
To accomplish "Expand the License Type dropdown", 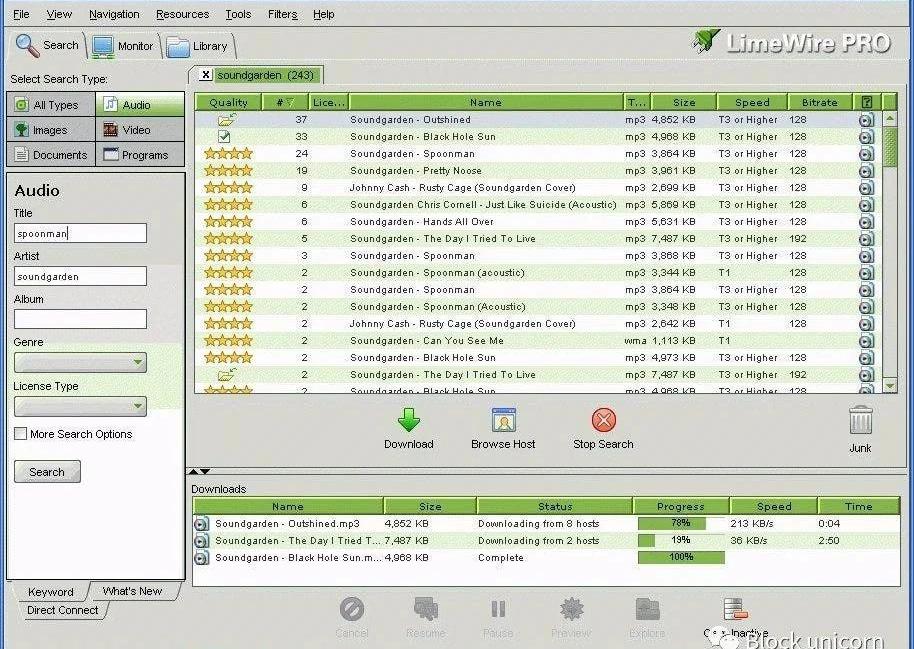I will click(x=80, y=407).
